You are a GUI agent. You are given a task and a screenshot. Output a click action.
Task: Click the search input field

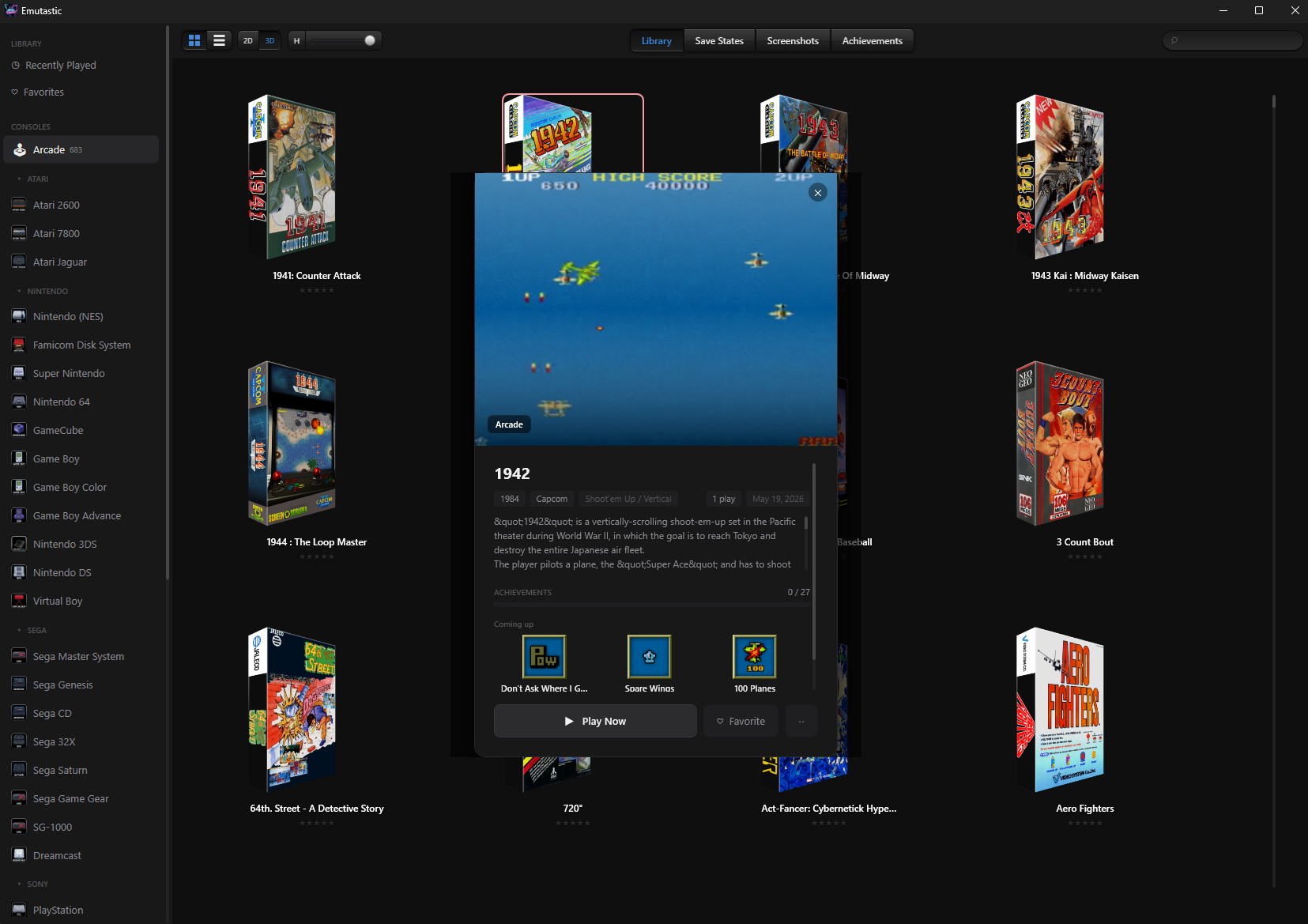point(1232,40)
